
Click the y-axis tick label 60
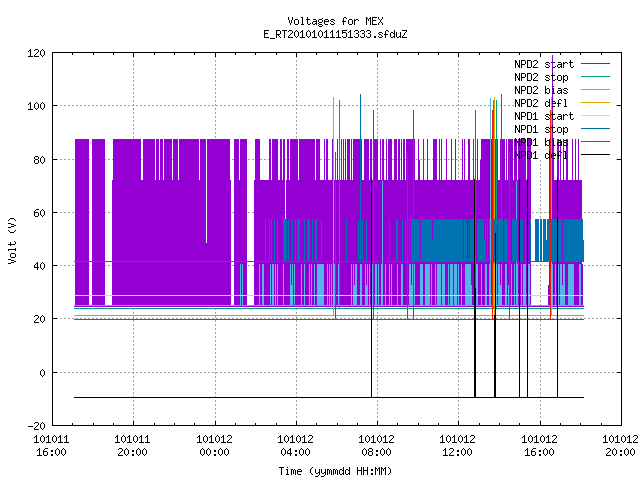(x=40, y=213)
